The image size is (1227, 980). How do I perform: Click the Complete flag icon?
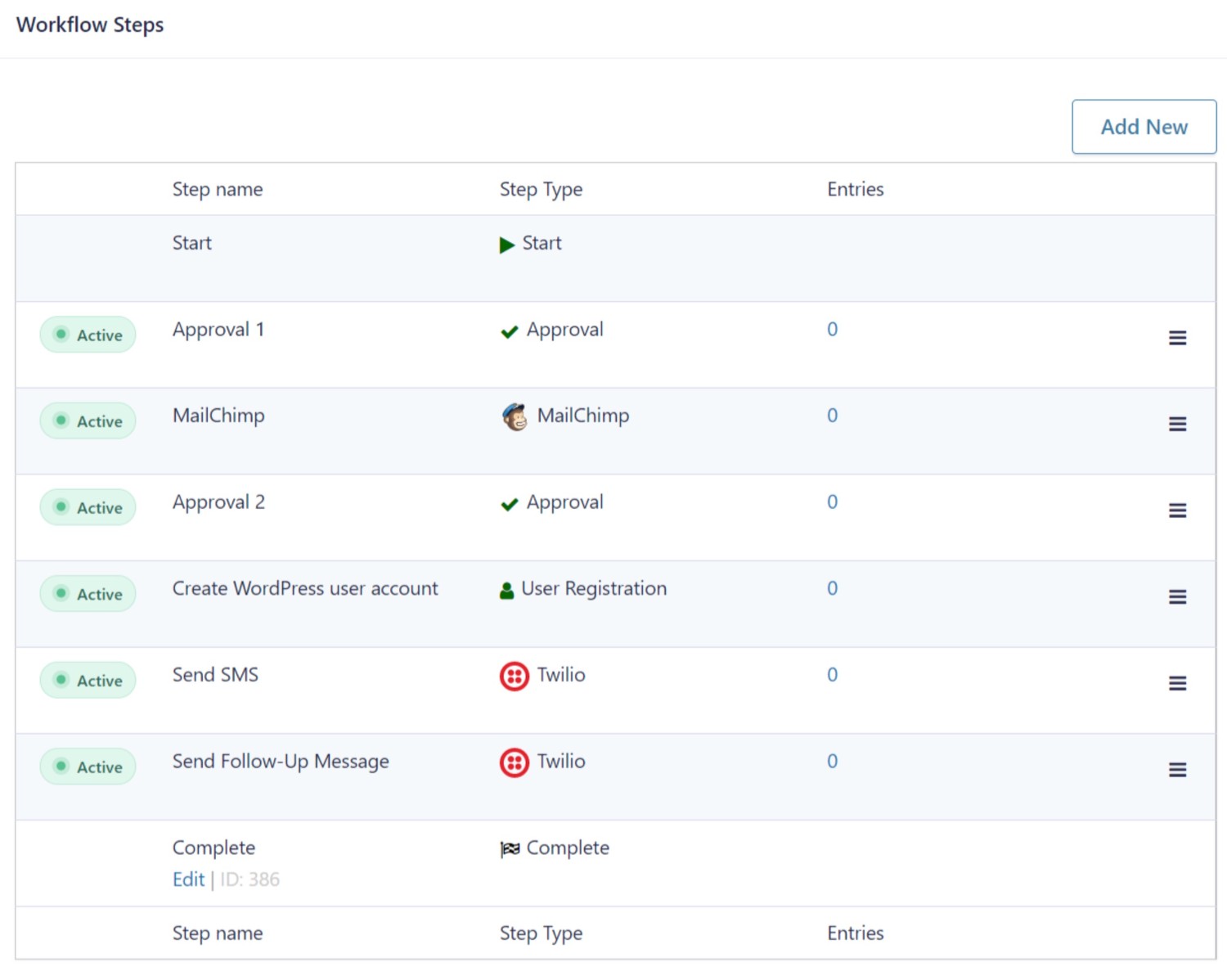[x=510, y=849]
